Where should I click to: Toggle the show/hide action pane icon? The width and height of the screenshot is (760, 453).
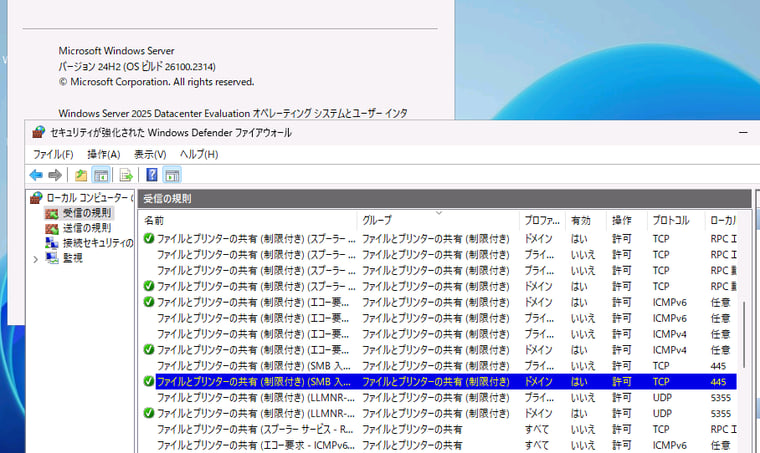172,175
